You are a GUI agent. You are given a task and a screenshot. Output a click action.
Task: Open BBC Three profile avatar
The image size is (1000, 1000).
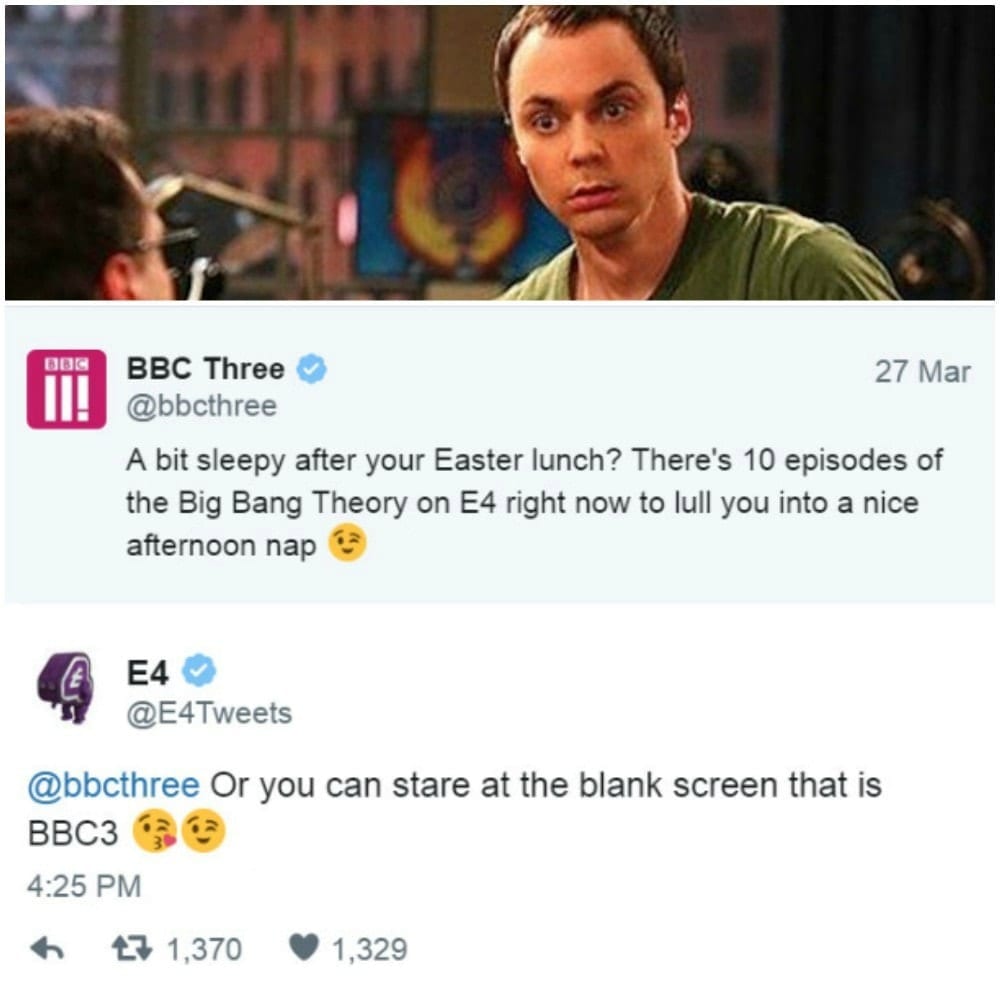[66, 389]
